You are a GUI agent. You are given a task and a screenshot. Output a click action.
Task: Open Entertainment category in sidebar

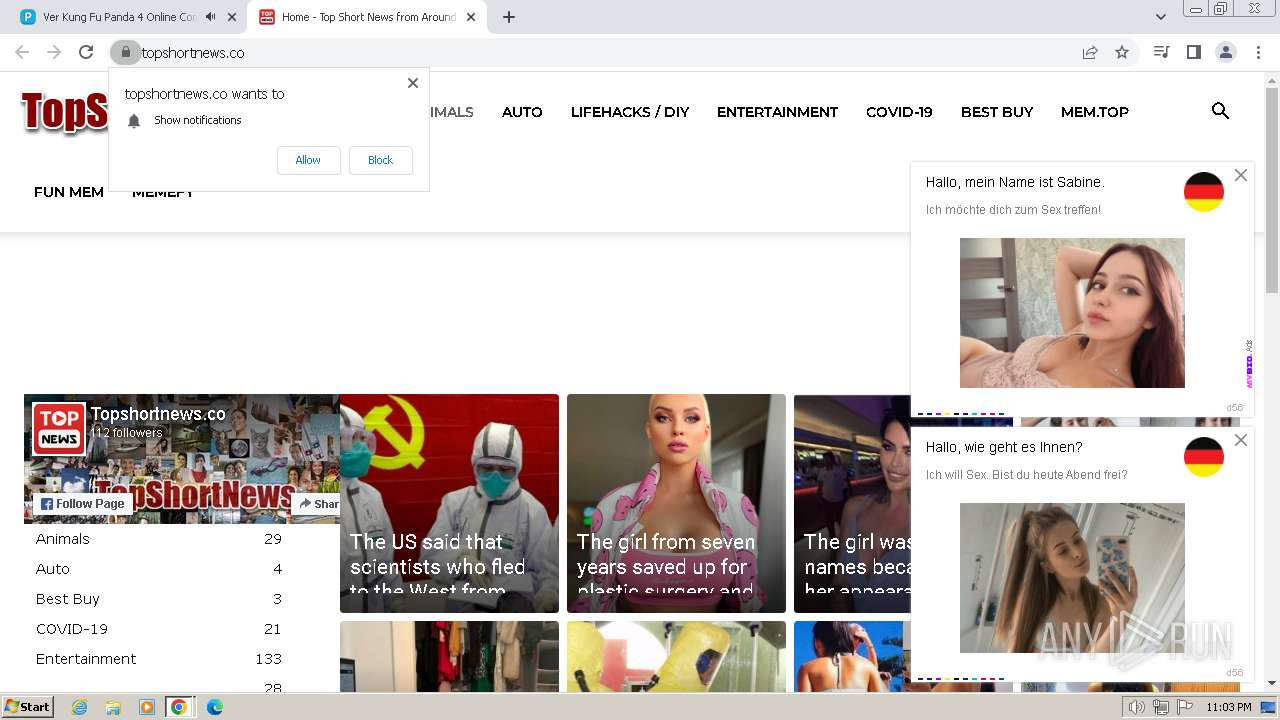pyautogui.click(x=86, y=659)
